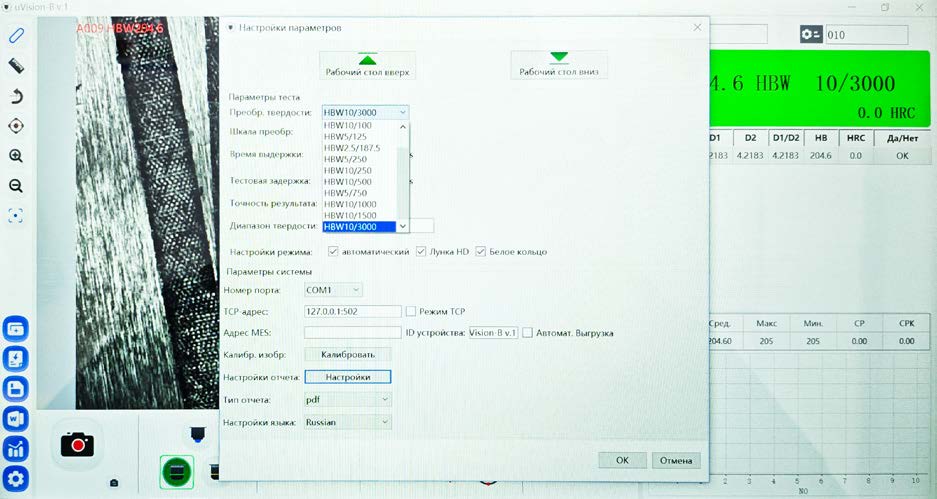Toggle the Лунка HD checkbox
The width and height of the screenshot is (937, 499).
pos(421,252)
